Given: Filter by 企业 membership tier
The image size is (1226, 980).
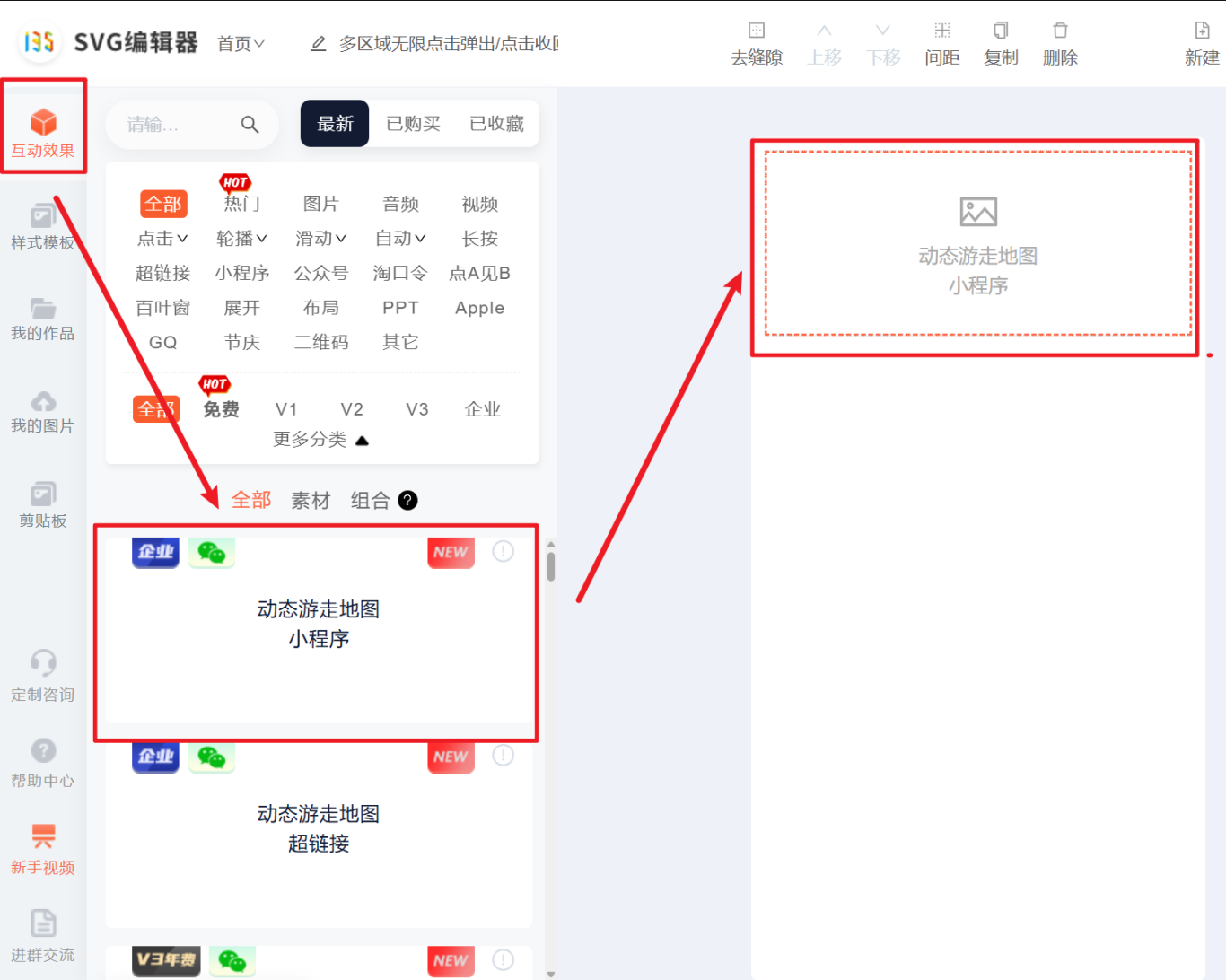Looking at the screenshot, I should click(x=483, y=409).
